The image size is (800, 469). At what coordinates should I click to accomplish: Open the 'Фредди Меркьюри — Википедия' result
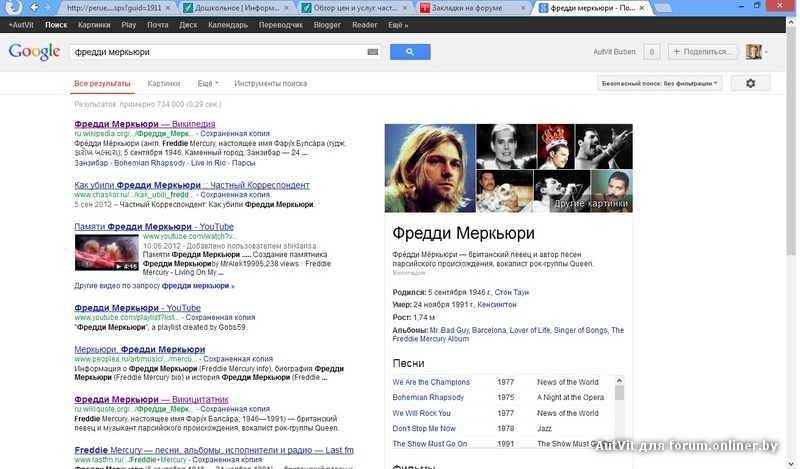[145, 123]
